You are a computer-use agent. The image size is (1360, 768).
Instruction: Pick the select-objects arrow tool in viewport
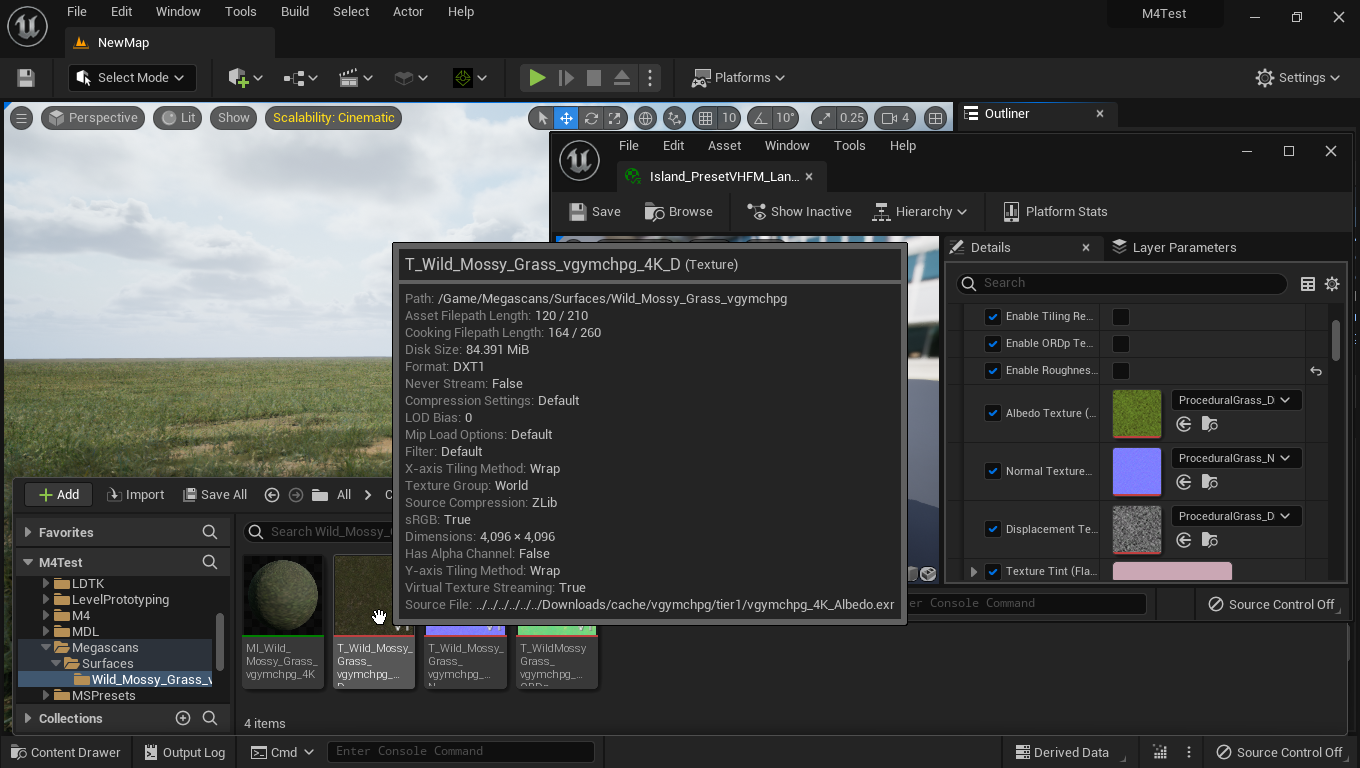click(542, 118)
